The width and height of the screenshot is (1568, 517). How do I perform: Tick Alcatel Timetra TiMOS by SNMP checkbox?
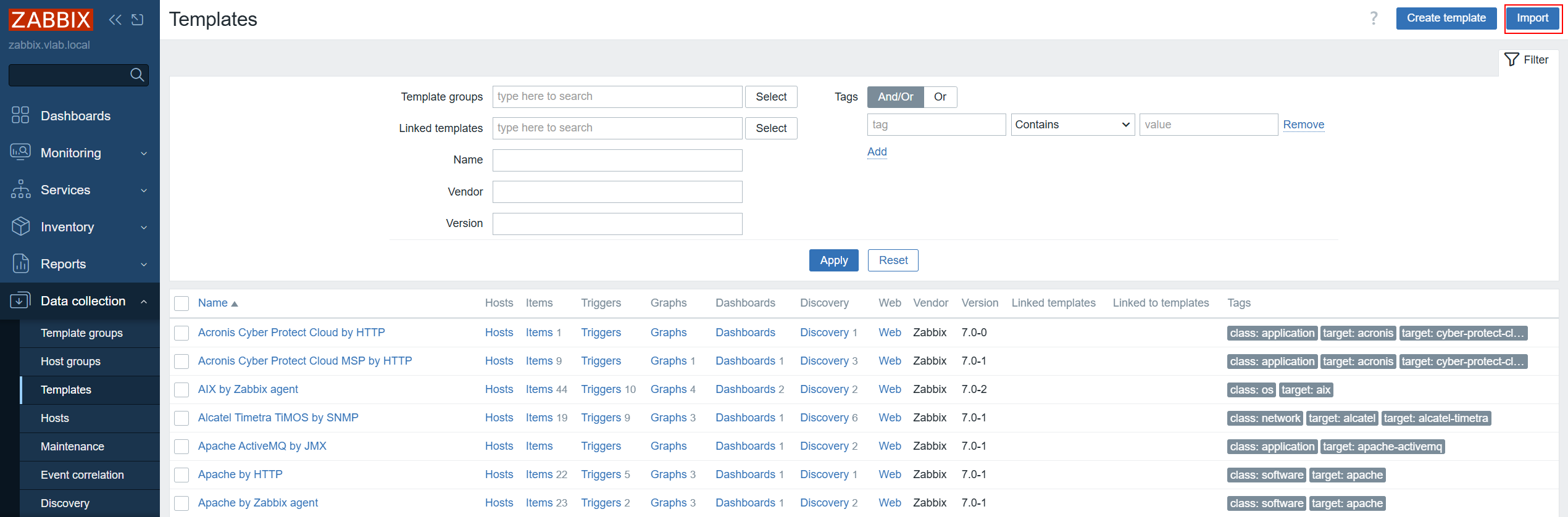181,418
